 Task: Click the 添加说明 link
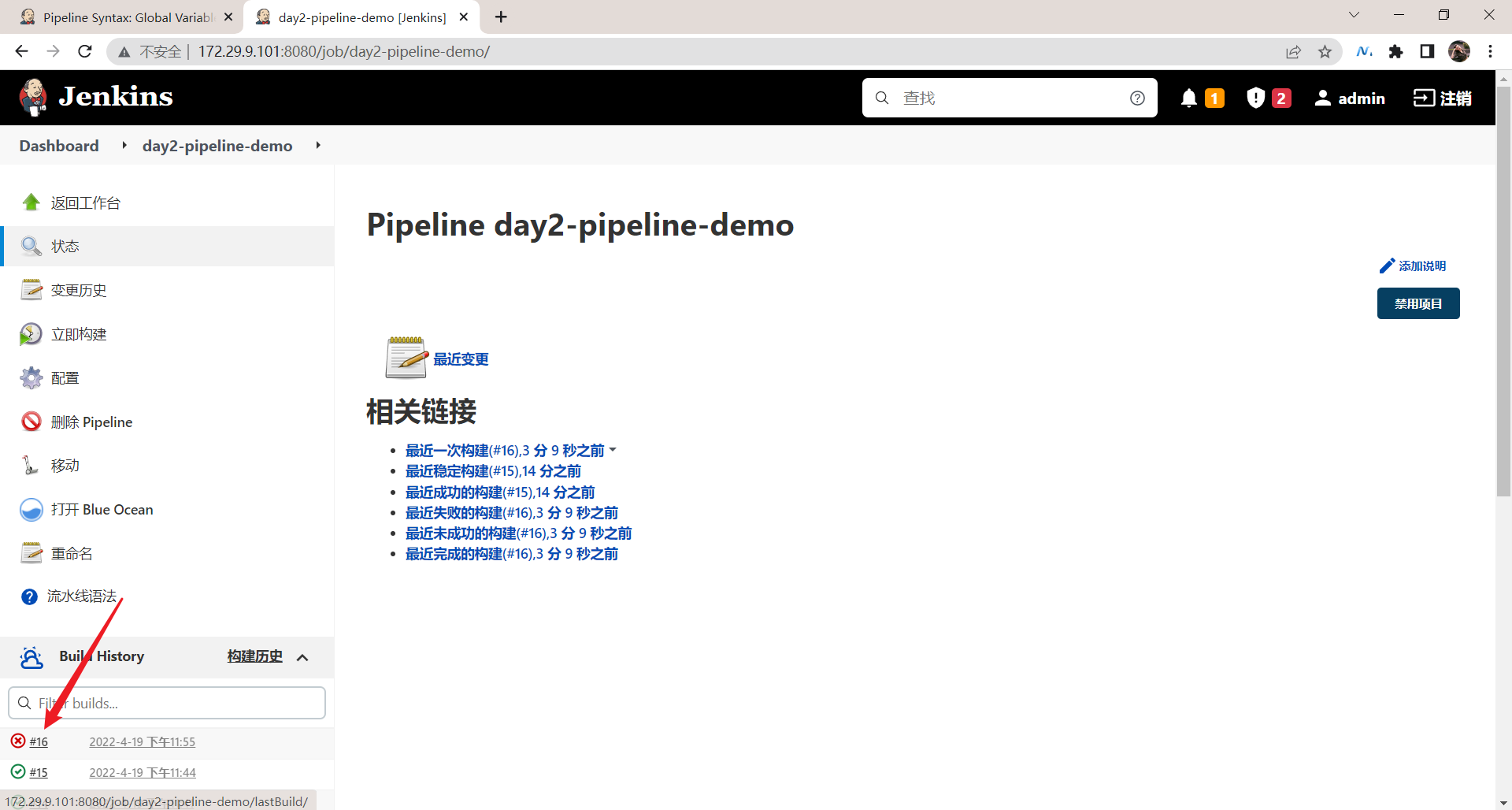click(1422, 266)
